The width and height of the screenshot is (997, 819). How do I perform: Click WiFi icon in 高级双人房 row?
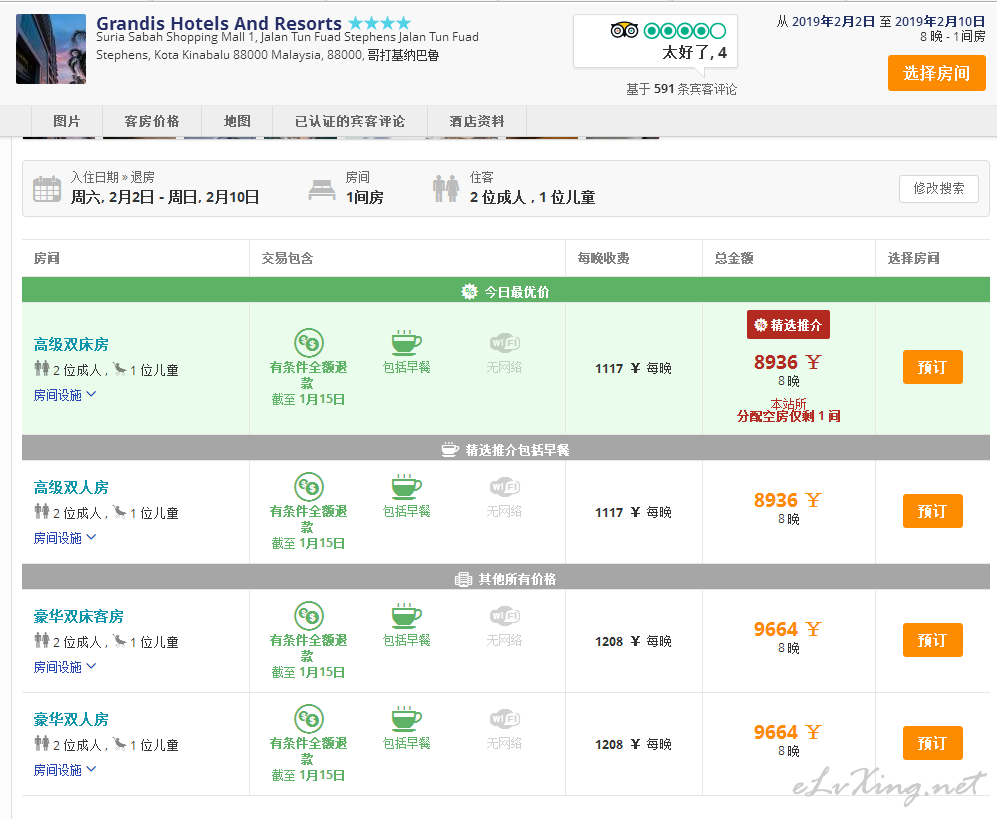[x=505, y=486]
